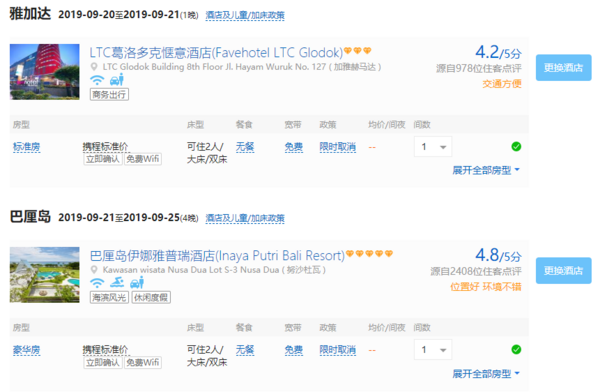Click the 海滨风光 tag on Inaya Putri
Viewport: 600px width, 392px height.
click(109, 297)
